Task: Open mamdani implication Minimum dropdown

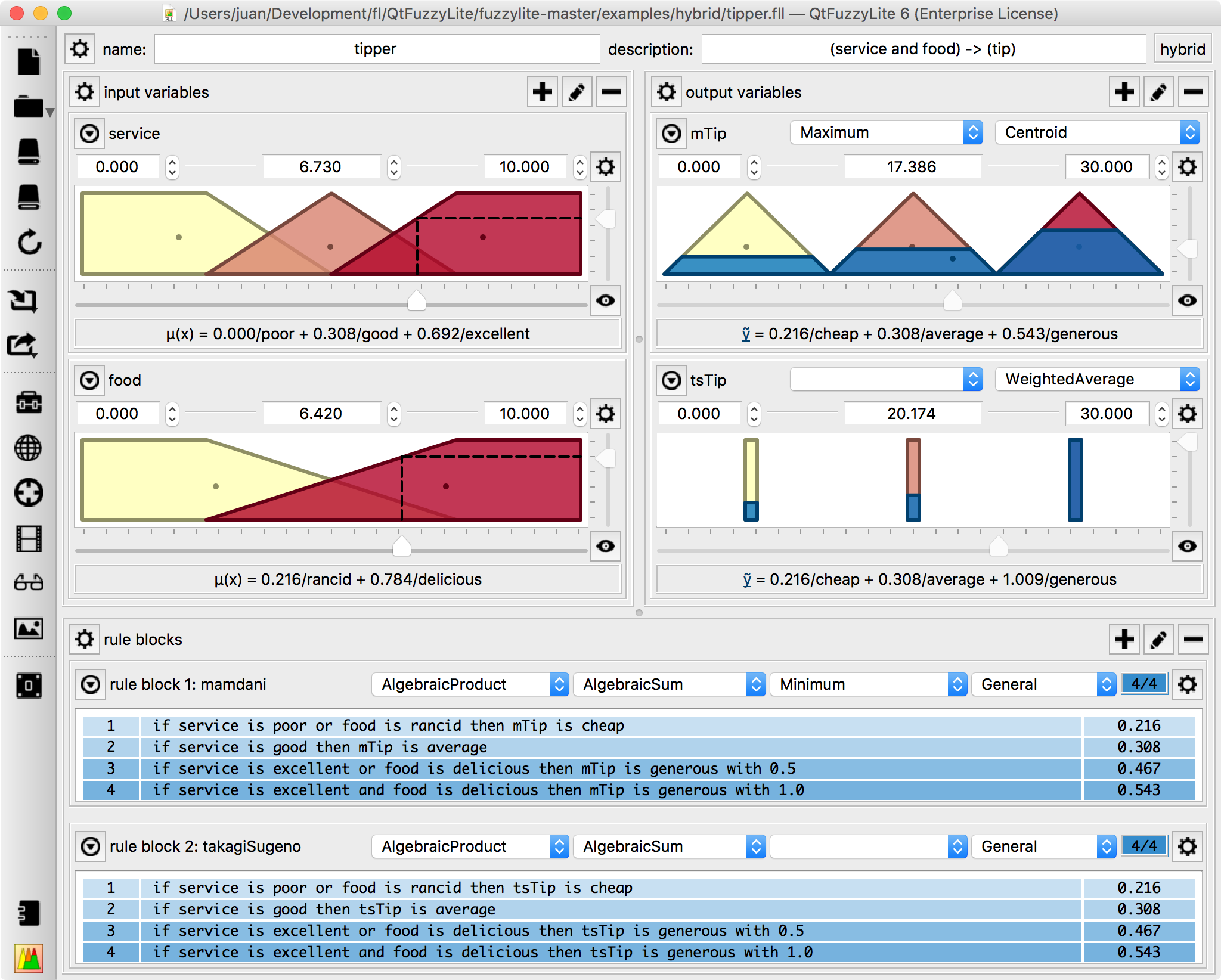Action: [x=869, y=684]
